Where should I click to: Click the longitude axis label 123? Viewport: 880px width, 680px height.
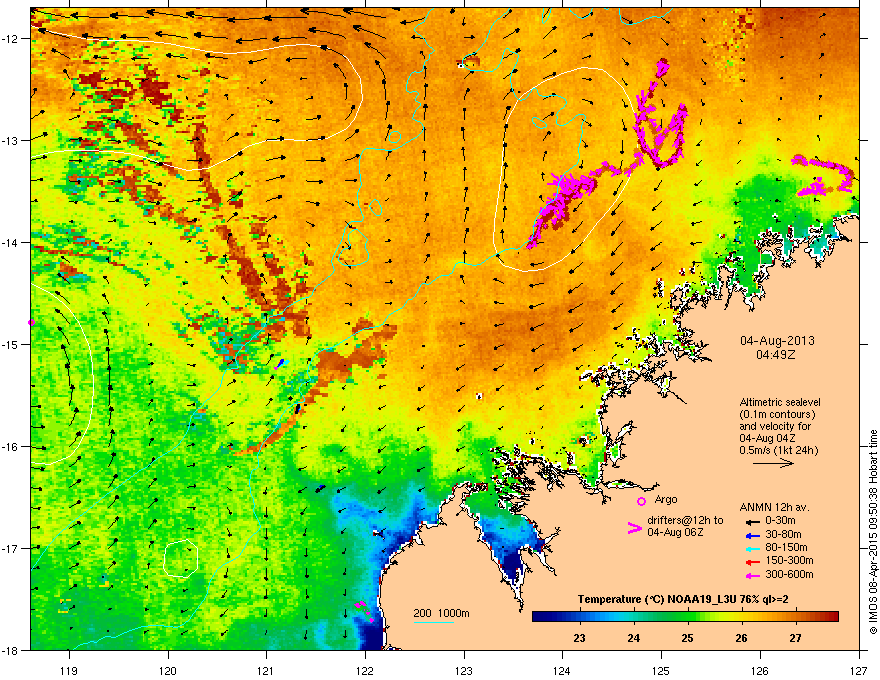pos(464,670)
